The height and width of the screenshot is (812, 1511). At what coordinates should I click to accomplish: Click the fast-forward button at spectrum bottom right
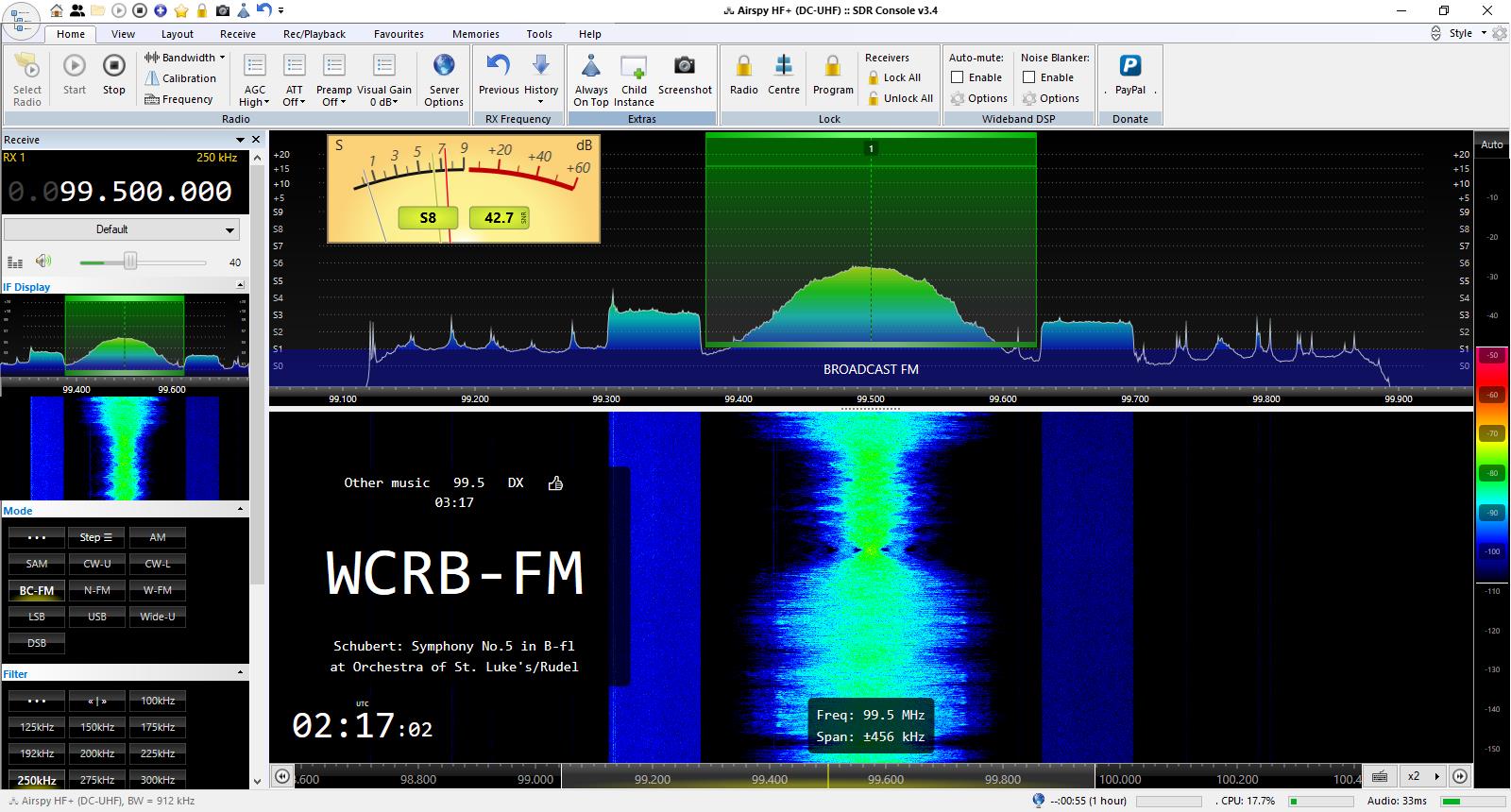point(1460,776)
